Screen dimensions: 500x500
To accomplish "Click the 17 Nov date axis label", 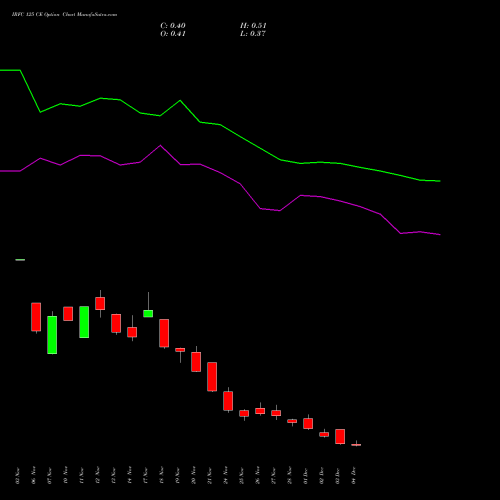I will click(146, 475).
